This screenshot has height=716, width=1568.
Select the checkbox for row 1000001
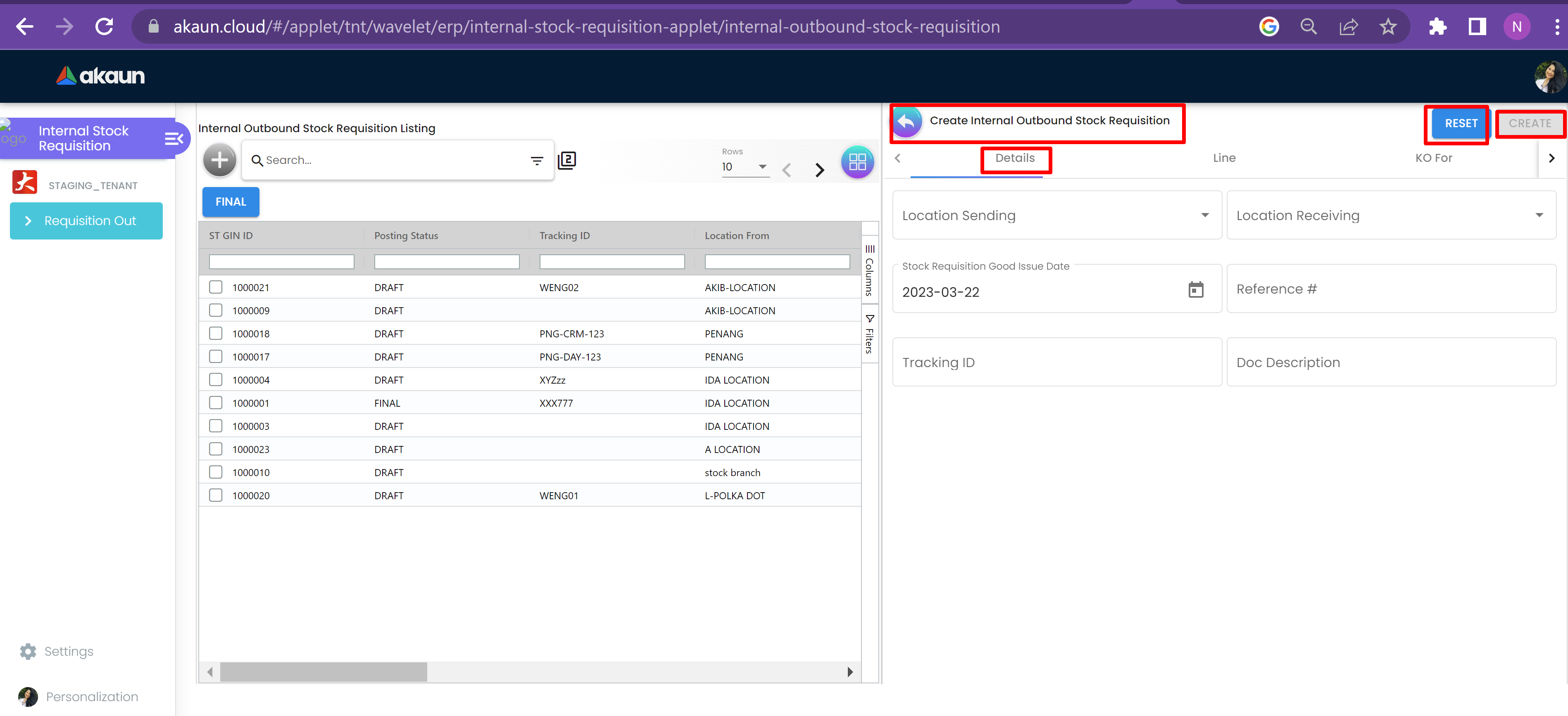216,403
